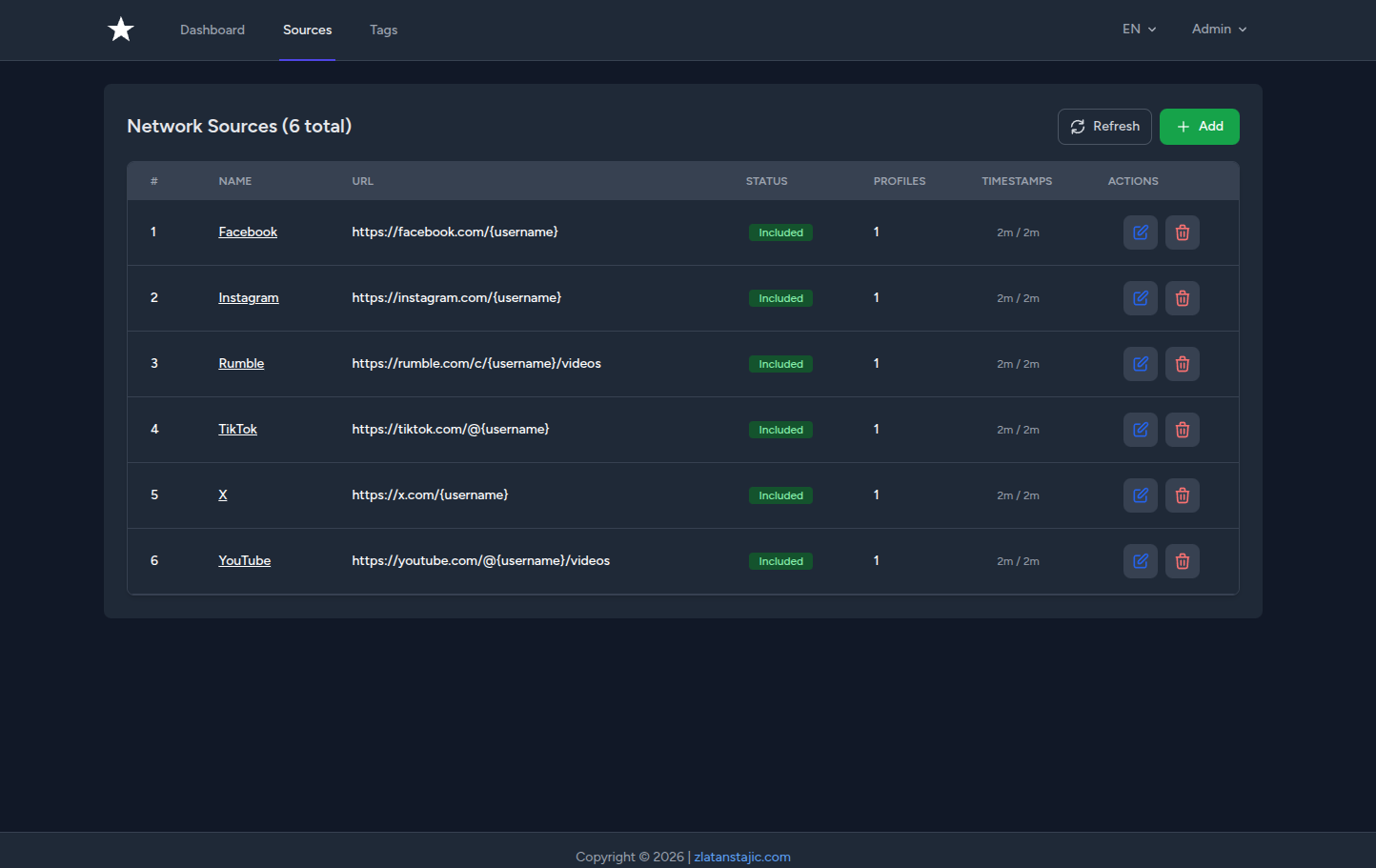Visit the zlatanstajic.com footer link
The height and width of the screenshot is (868, 1376).
(742, 856)
